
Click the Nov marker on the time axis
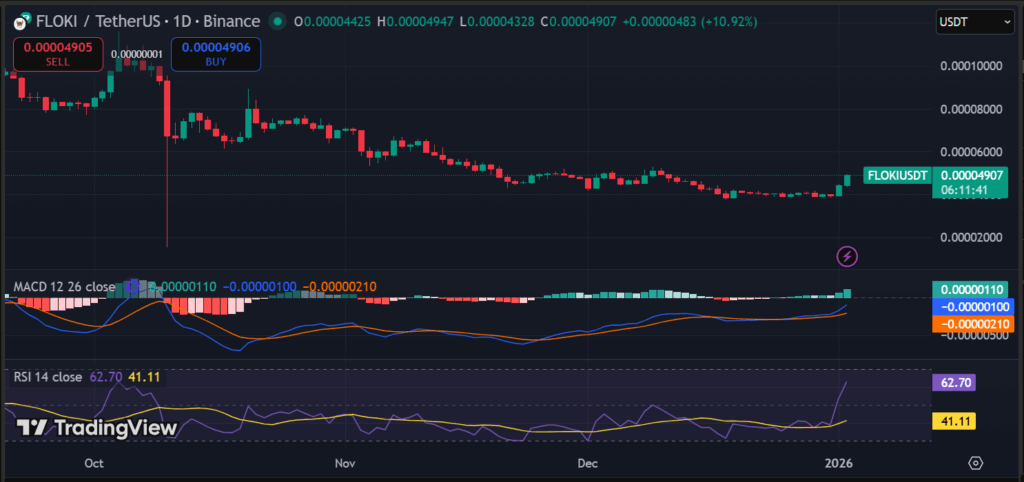pos(345,464)
